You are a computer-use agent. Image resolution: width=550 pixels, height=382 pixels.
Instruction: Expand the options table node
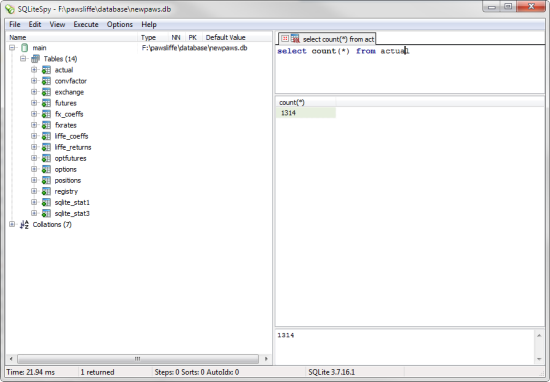pyautogui.click(x=34, y=169)
